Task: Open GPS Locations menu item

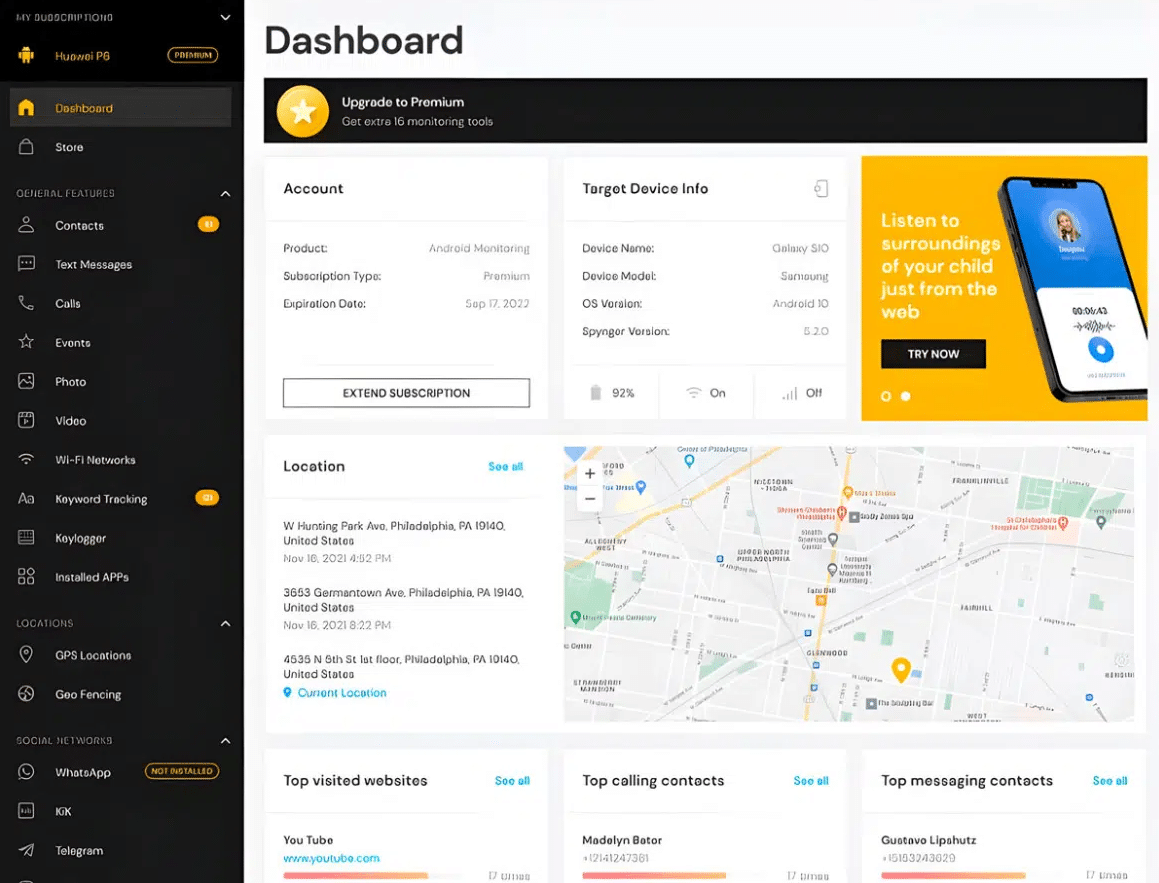Action: click(120, 655)
